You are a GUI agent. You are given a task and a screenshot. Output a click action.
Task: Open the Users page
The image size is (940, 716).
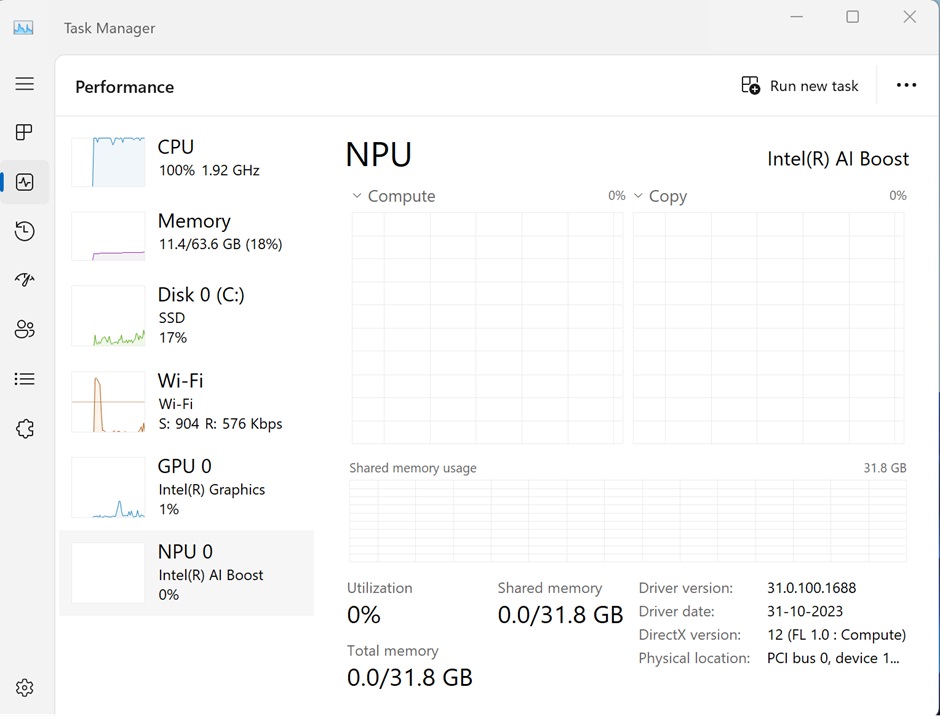[25, 329]
